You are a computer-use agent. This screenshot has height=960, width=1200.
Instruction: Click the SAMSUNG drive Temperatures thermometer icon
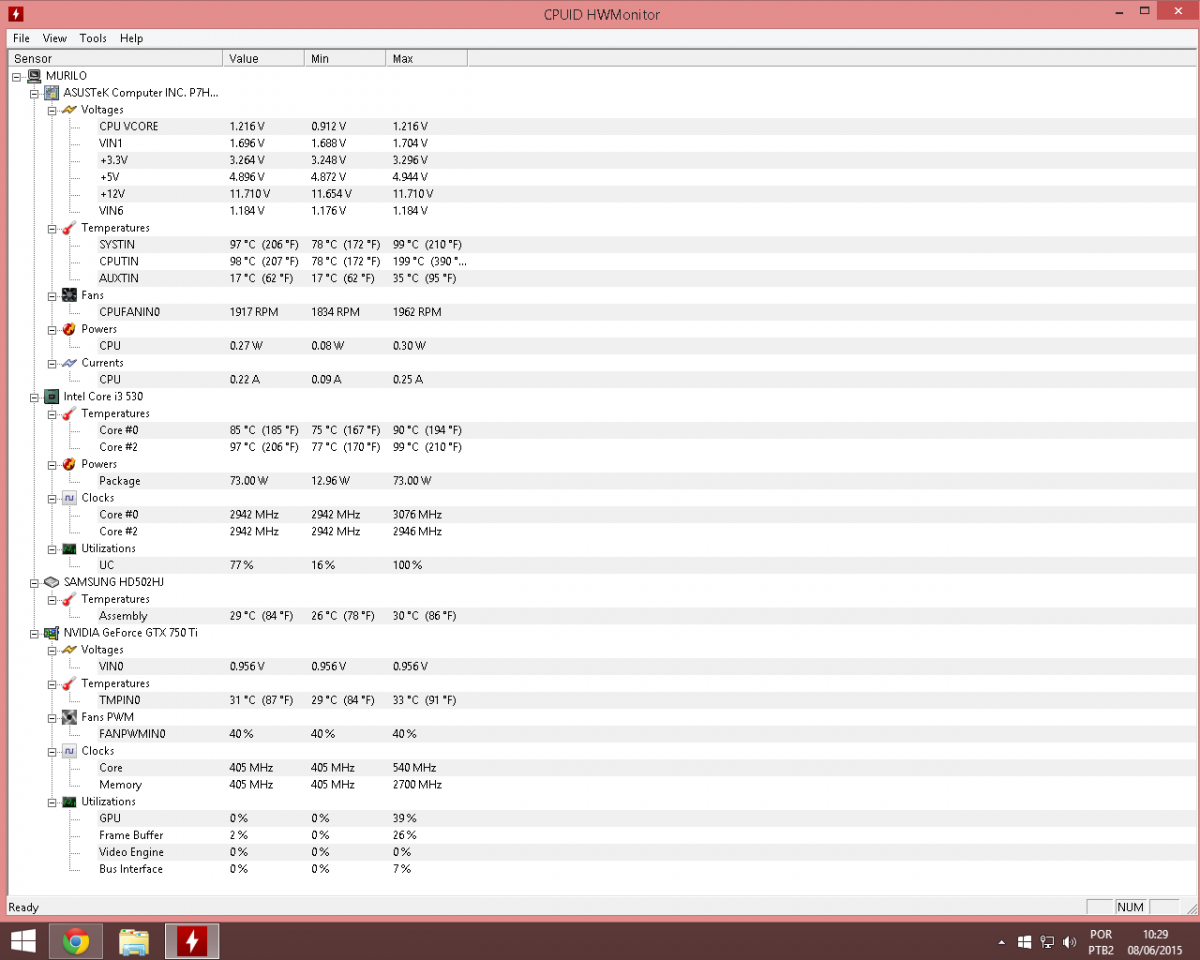(x=69, y=599)
